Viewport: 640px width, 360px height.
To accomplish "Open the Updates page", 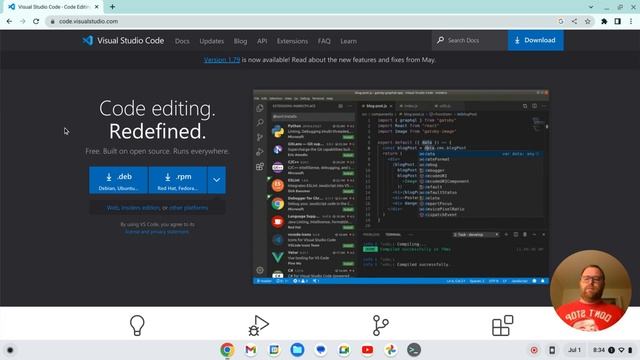I will [x=211, y=41].
